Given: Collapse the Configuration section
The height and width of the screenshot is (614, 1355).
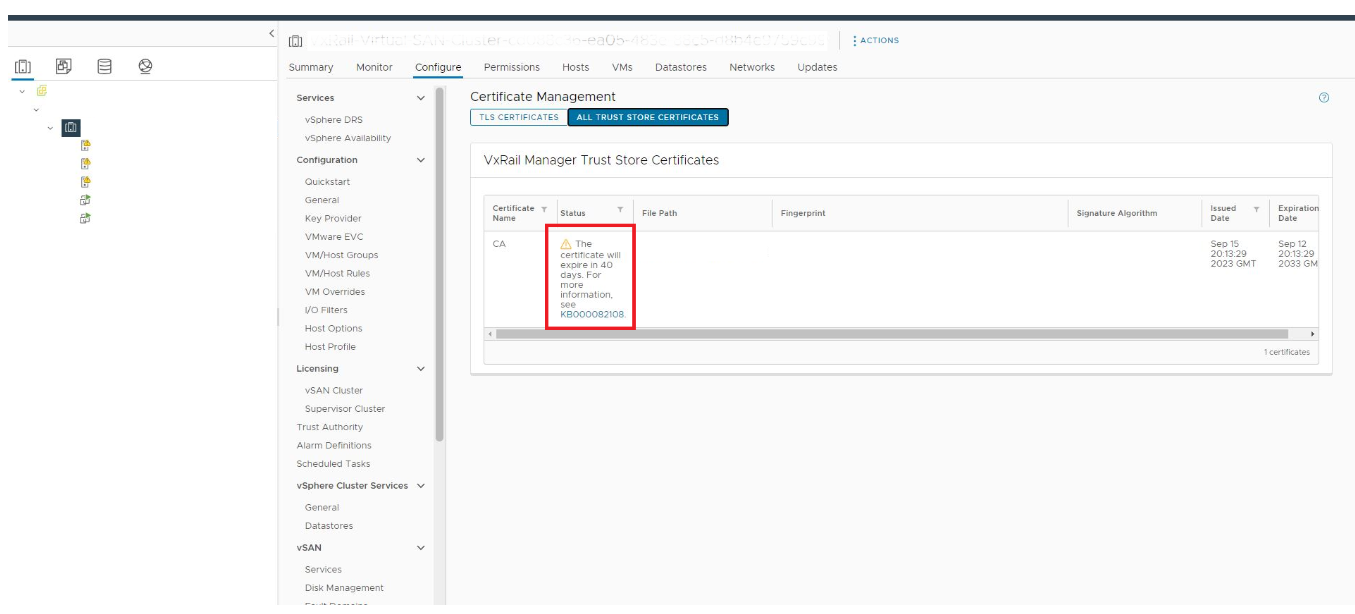Looking at the screenshot, I should [x=420, y=160].
